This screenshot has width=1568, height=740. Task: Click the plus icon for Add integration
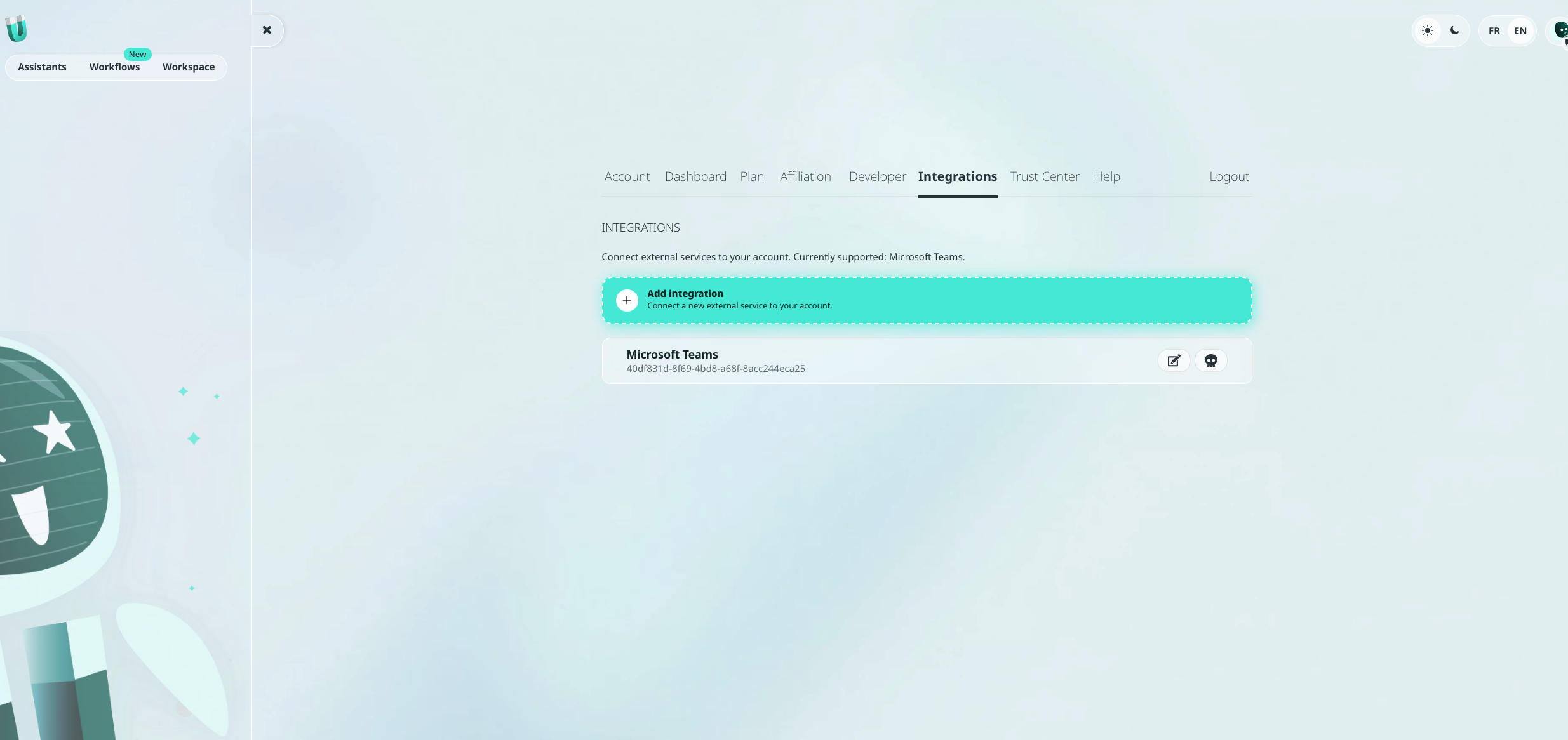tap(627, 300)
